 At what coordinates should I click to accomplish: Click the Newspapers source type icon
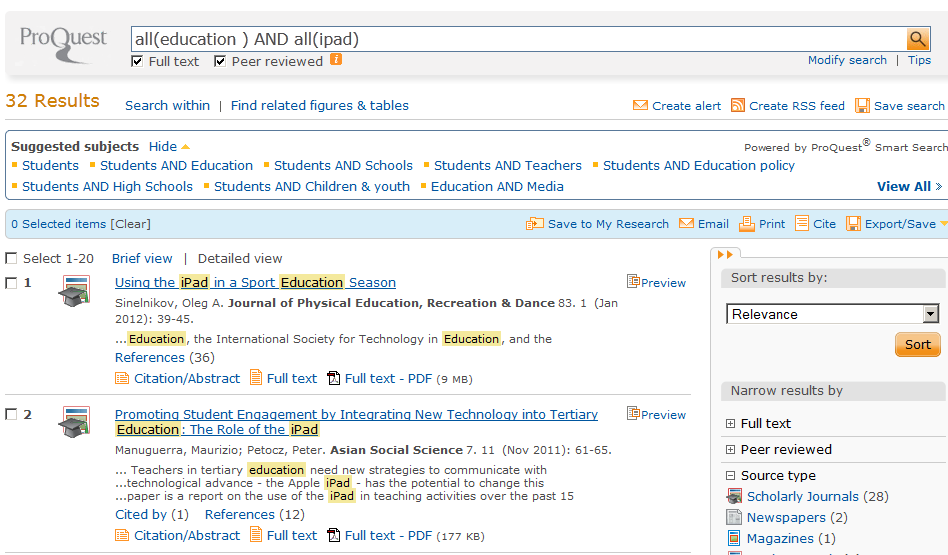coord(734,517)
